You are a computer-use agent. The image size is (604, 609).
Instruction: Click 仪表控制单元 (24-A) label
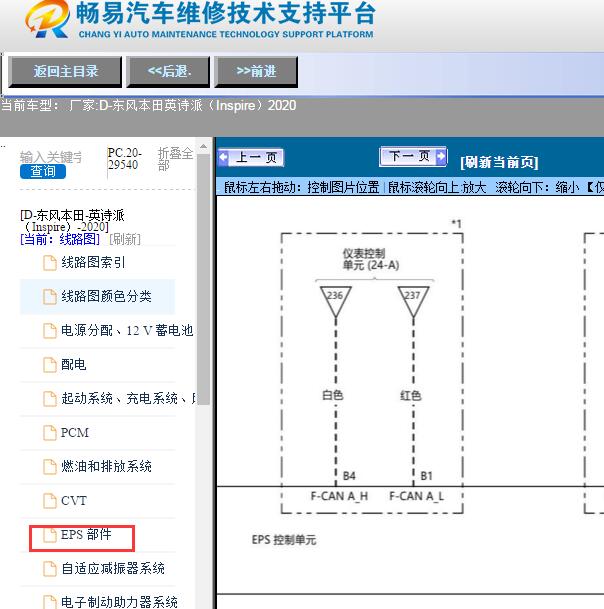pos(371,259)
